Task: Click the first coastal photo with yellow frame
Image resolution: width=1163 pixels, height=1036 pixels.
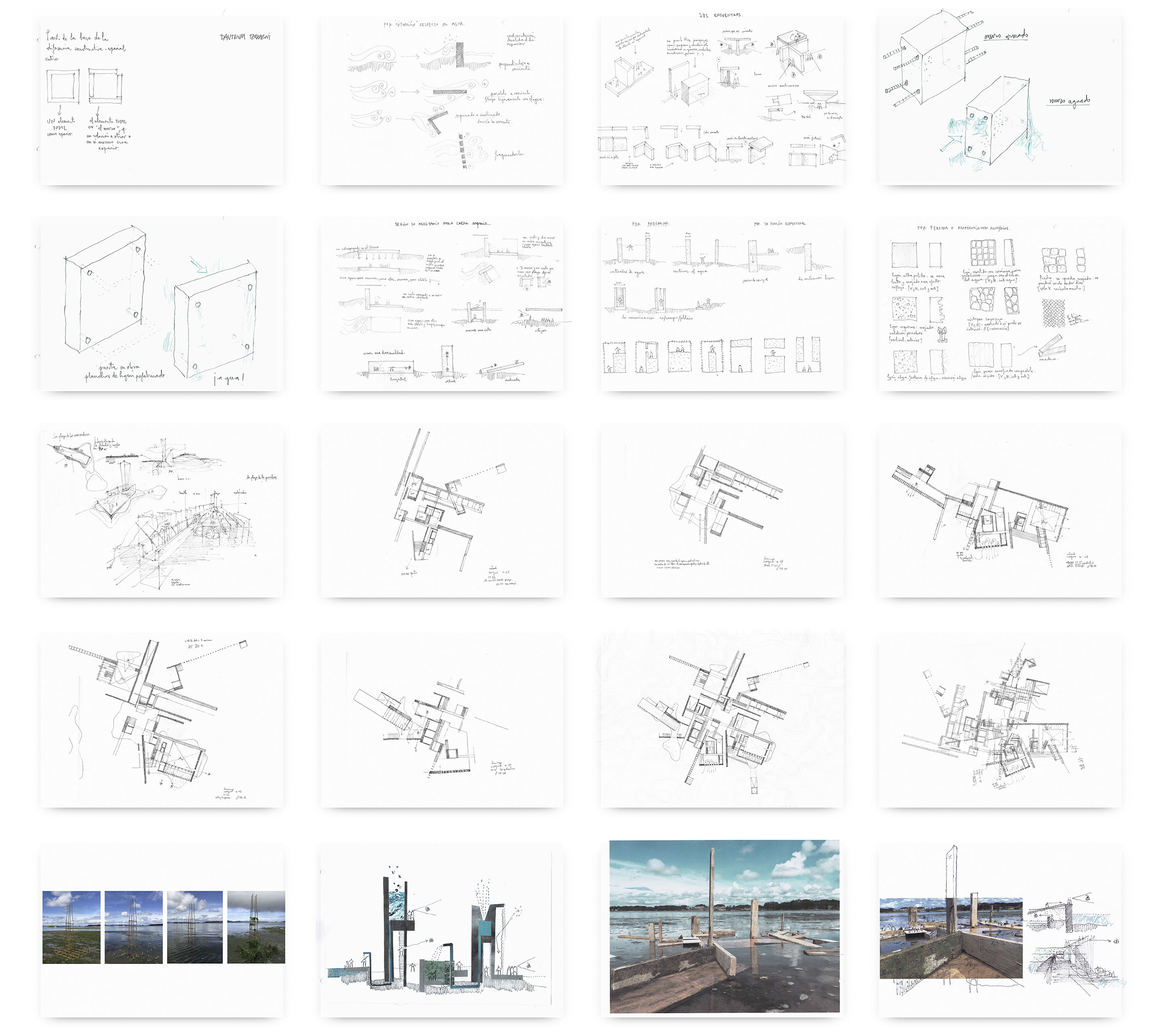Action: [x=72, y=927]
